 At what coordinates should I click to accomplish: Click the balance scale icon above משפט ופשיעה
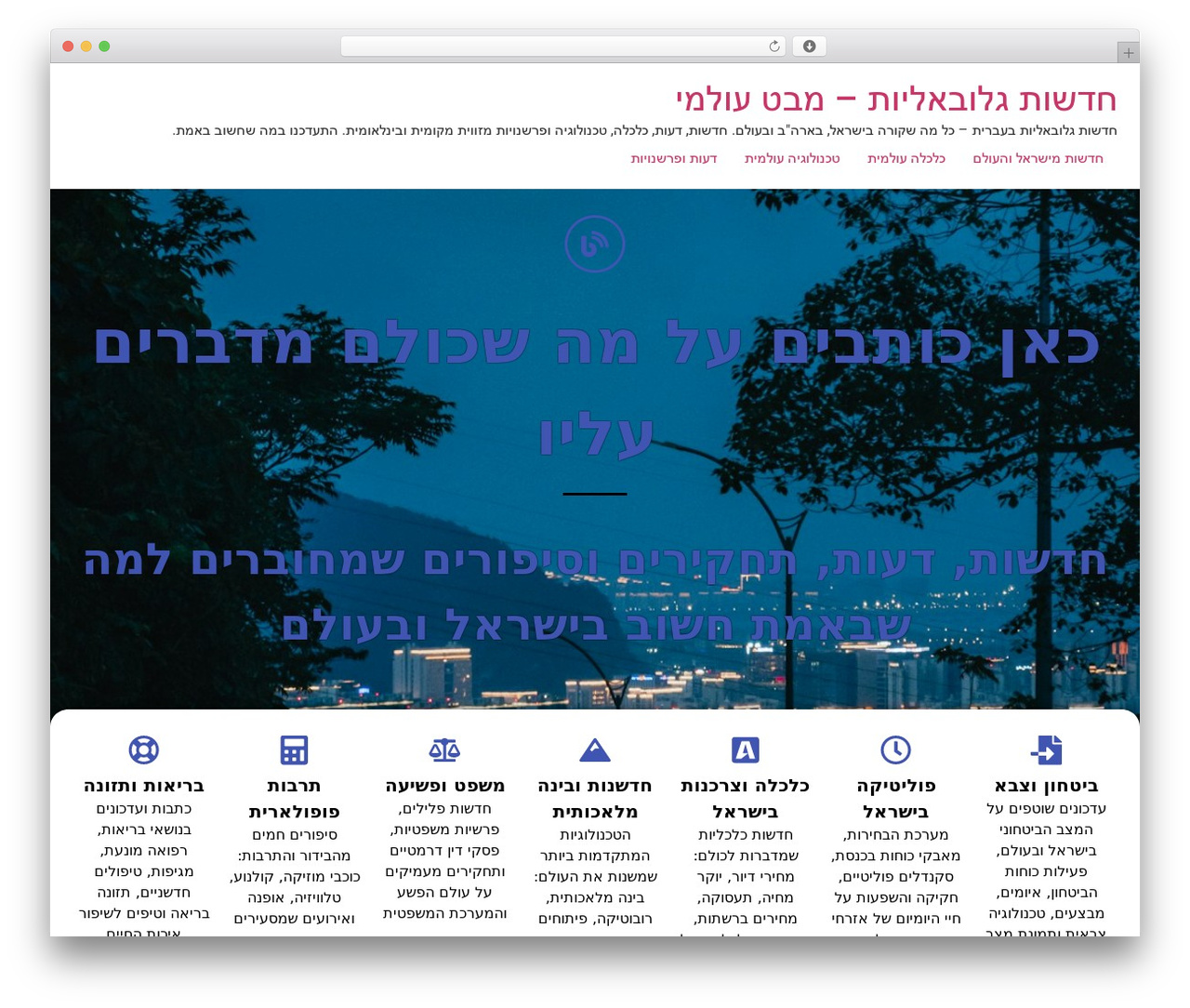point(444,749)
